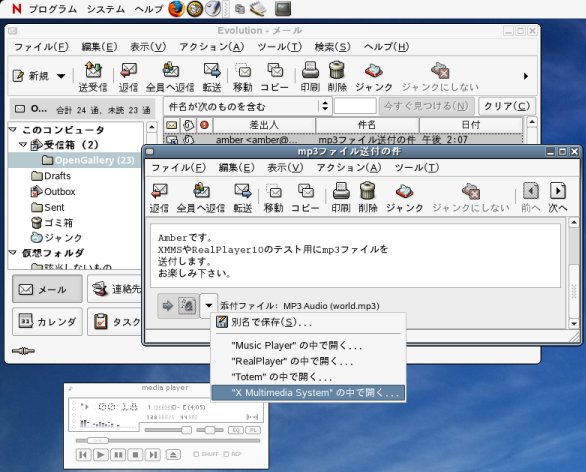Select the OpenGallery (23) folder
The image size is (586, 472).
[x=95, y=160]
